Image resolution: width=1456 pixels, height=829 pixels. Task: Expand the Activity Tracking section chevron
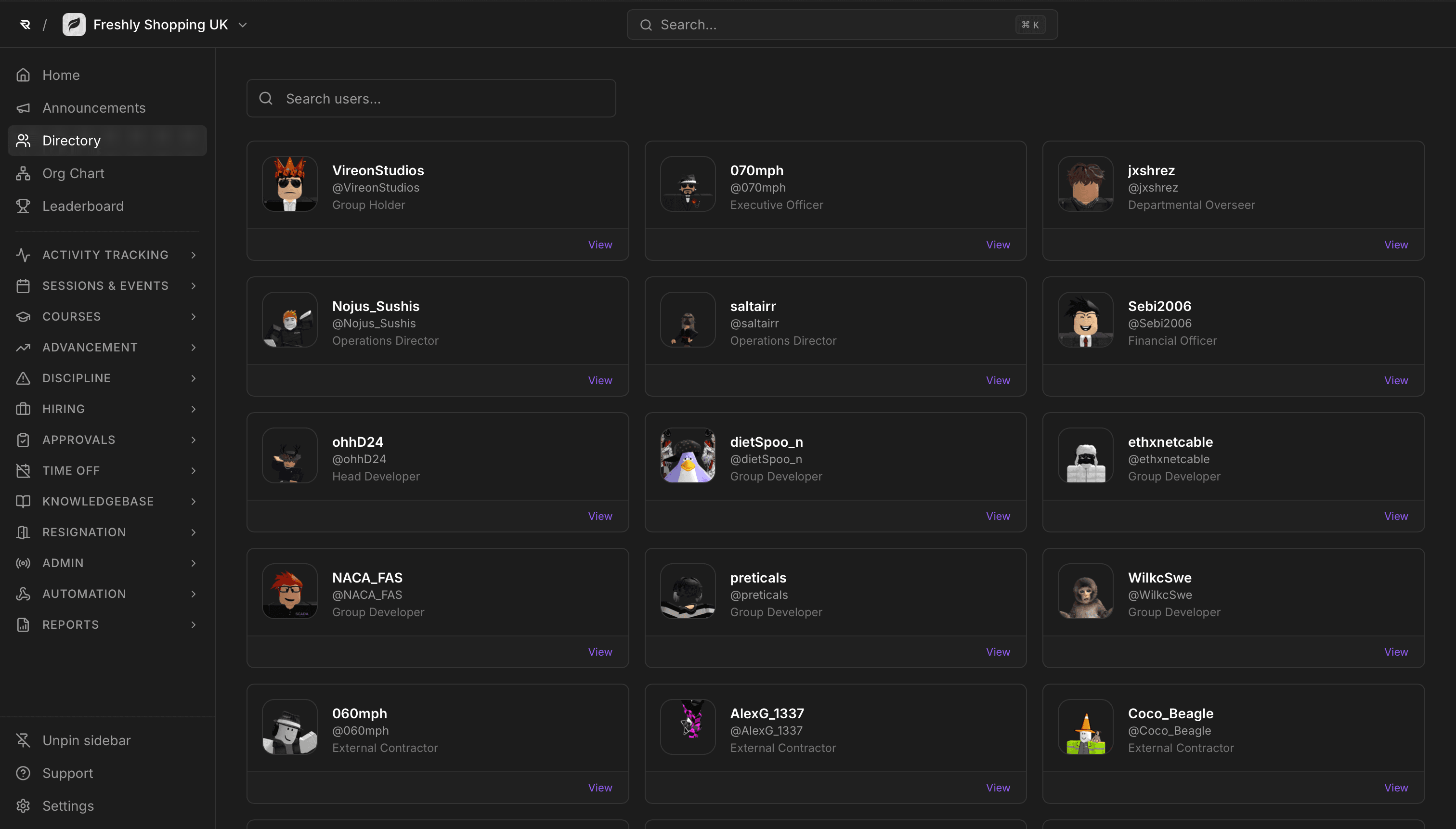pyautogui.click(x=194, y=255)
